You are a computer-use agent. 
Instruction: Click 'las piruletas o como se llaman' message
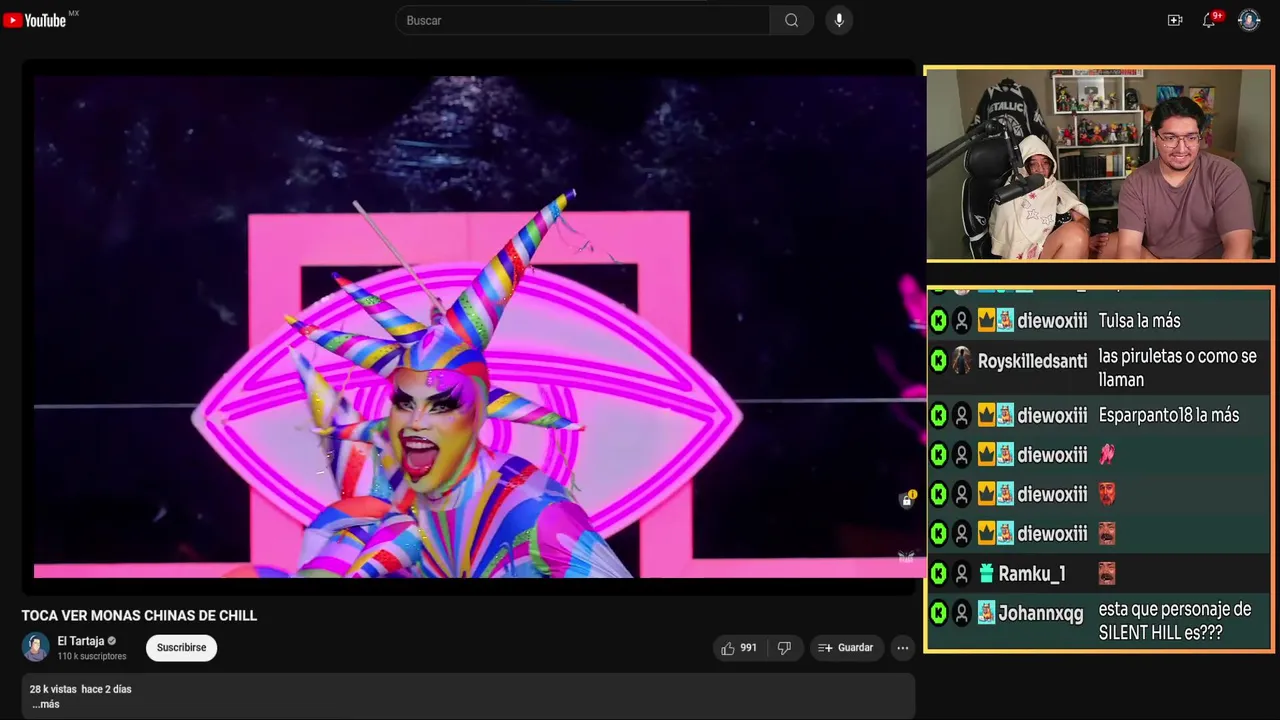coord(1177,368)
